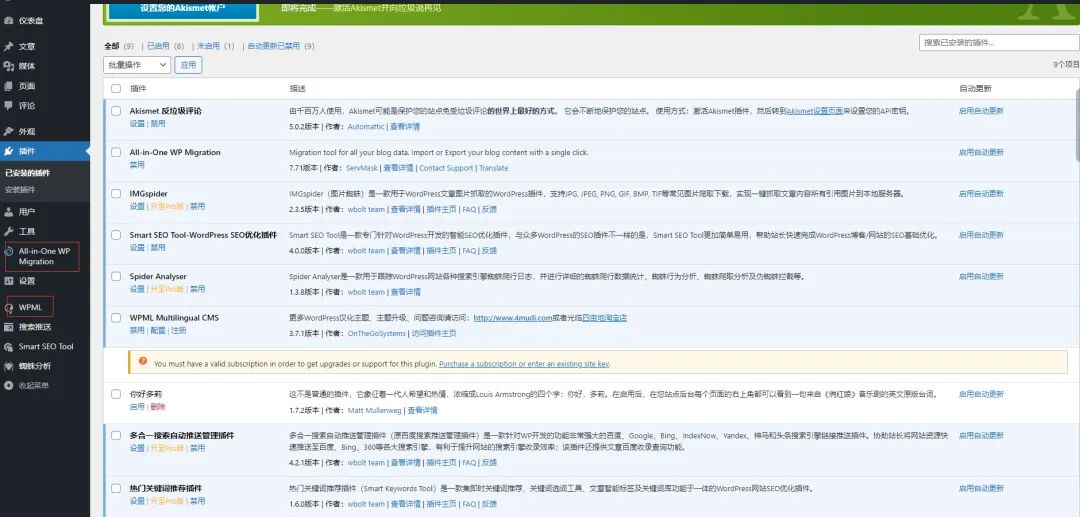Select the 页面 pages icon
This screenshot has height=517, width=1080.
point(8,86)
